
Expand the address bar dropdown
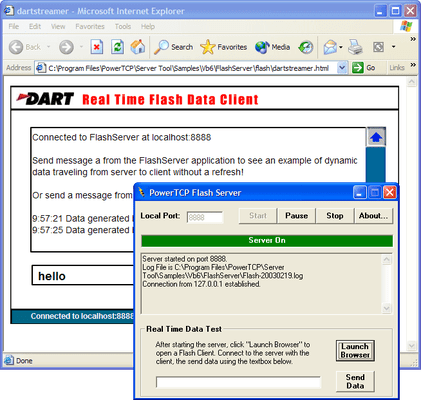342,68
